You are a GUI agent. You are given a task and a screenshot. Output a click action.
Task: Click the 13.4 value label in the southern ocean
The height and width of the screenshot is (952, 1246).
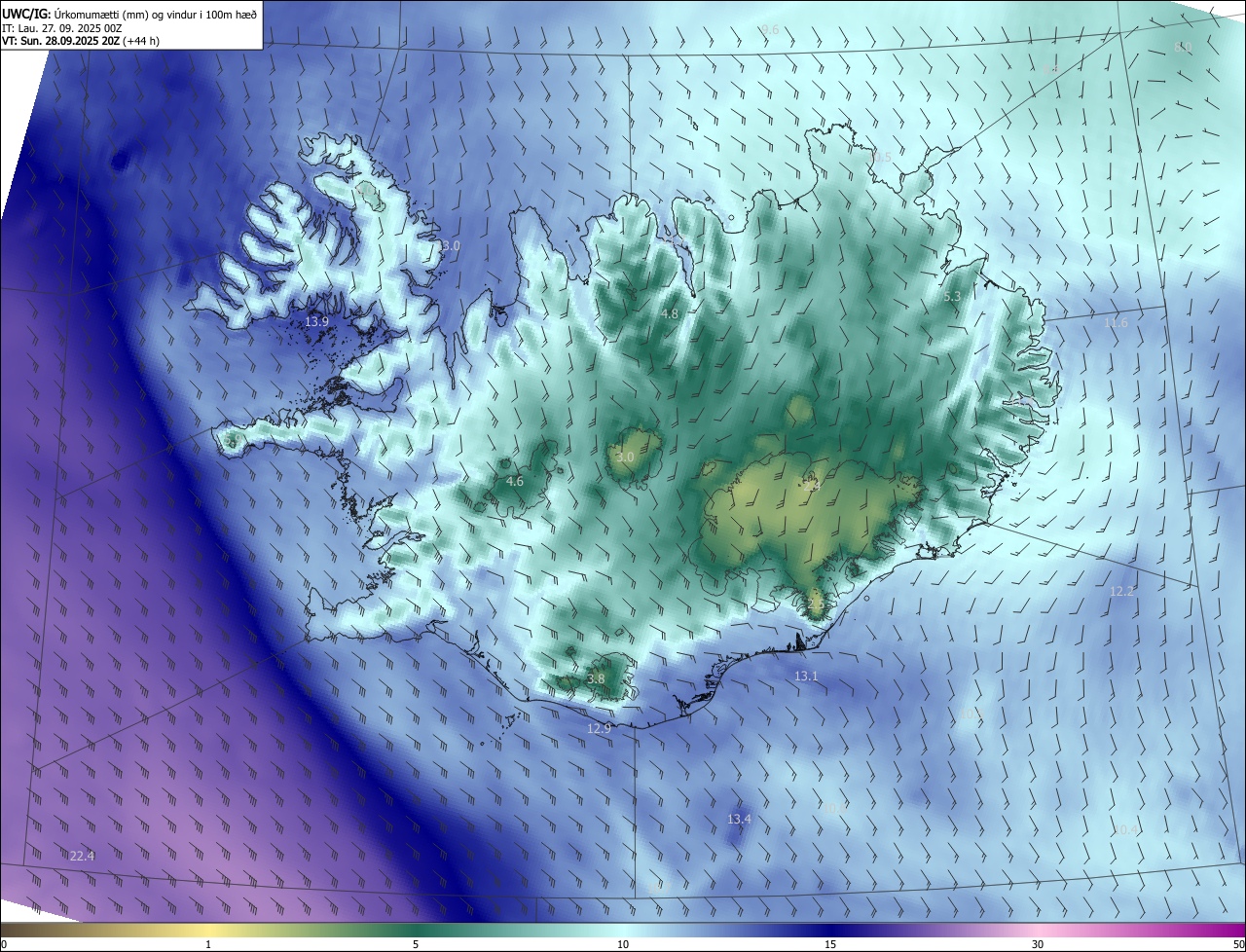tap(739, 820)
